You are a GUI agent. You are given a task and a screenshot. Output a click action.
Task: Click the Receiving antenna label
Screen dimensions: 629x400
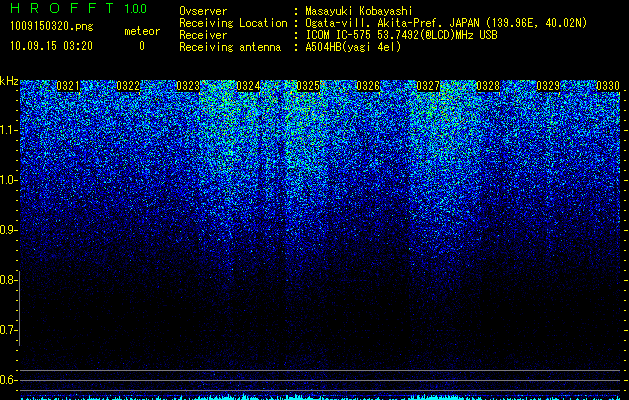pyautogui.click(x=230, y=47)
